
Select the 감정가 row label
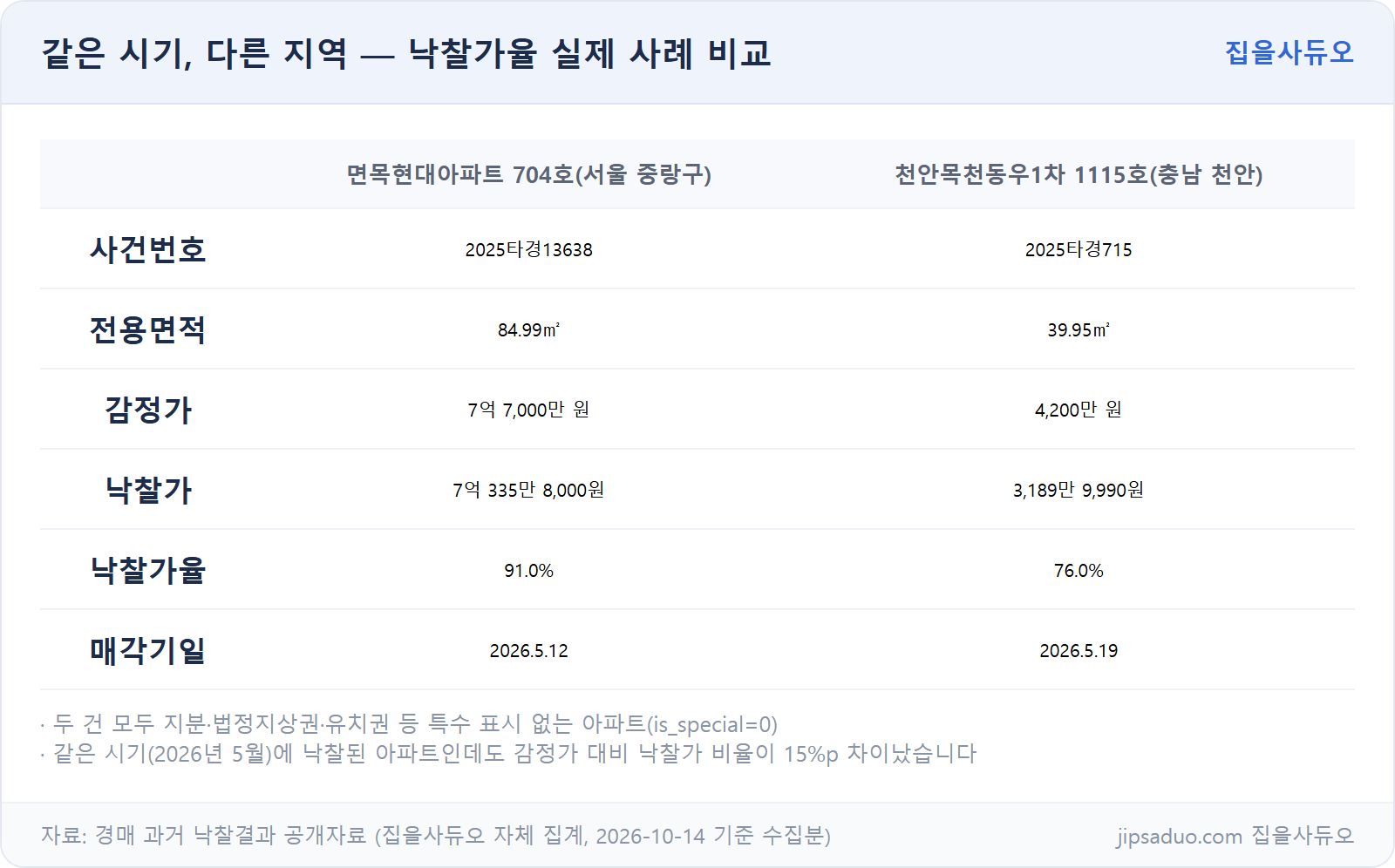tap(148, 410)
